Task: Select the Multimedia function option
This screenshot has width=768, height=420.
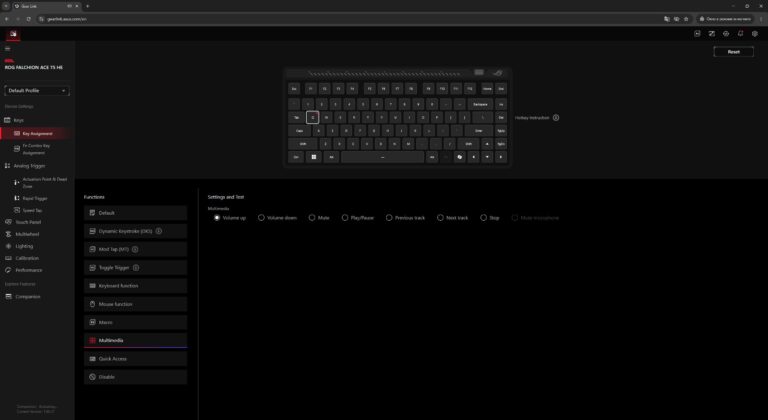Action: [135, 341]
